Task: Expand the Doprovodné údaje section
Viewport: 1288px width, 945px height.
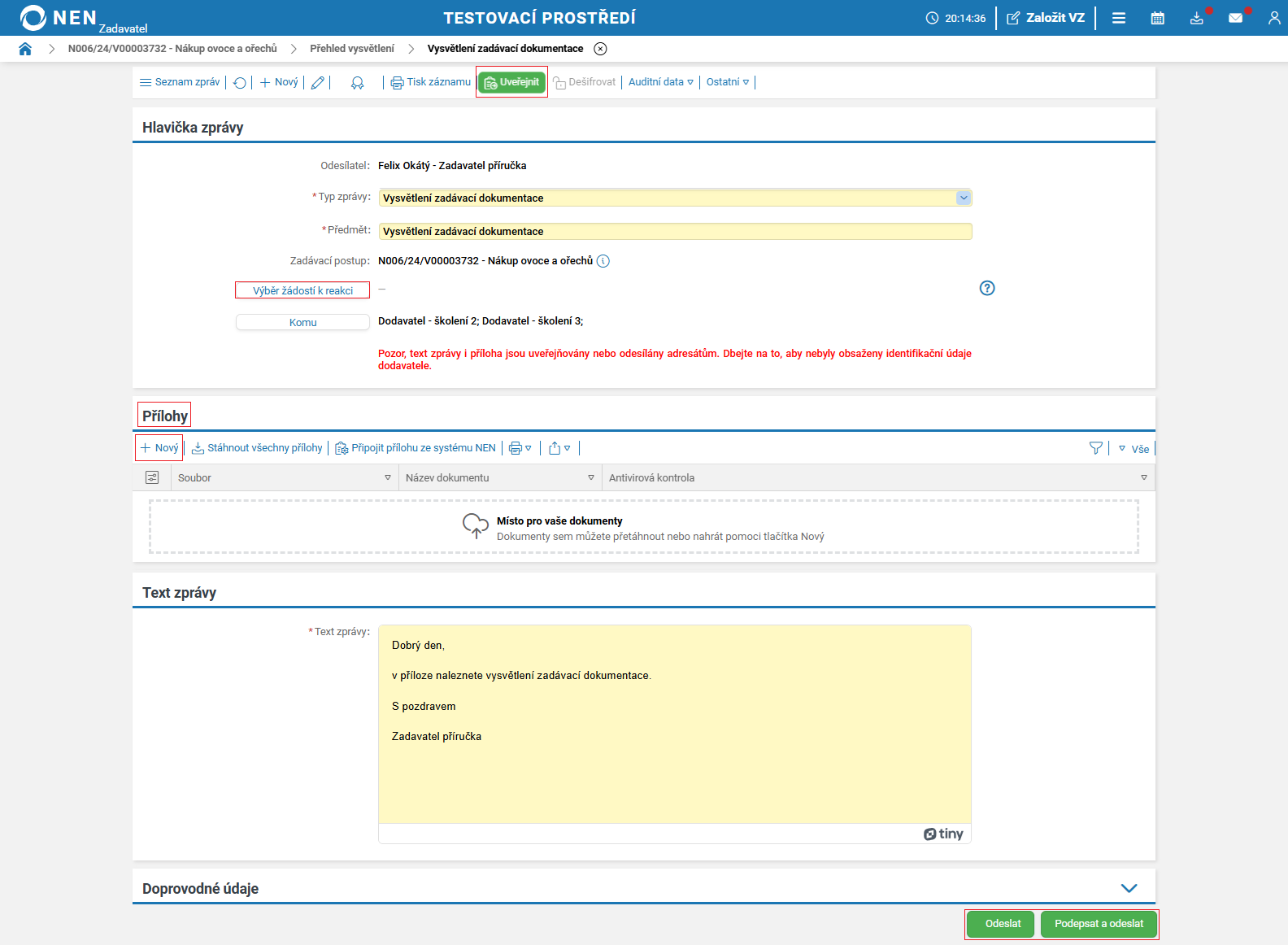Action: (1129, 888)
